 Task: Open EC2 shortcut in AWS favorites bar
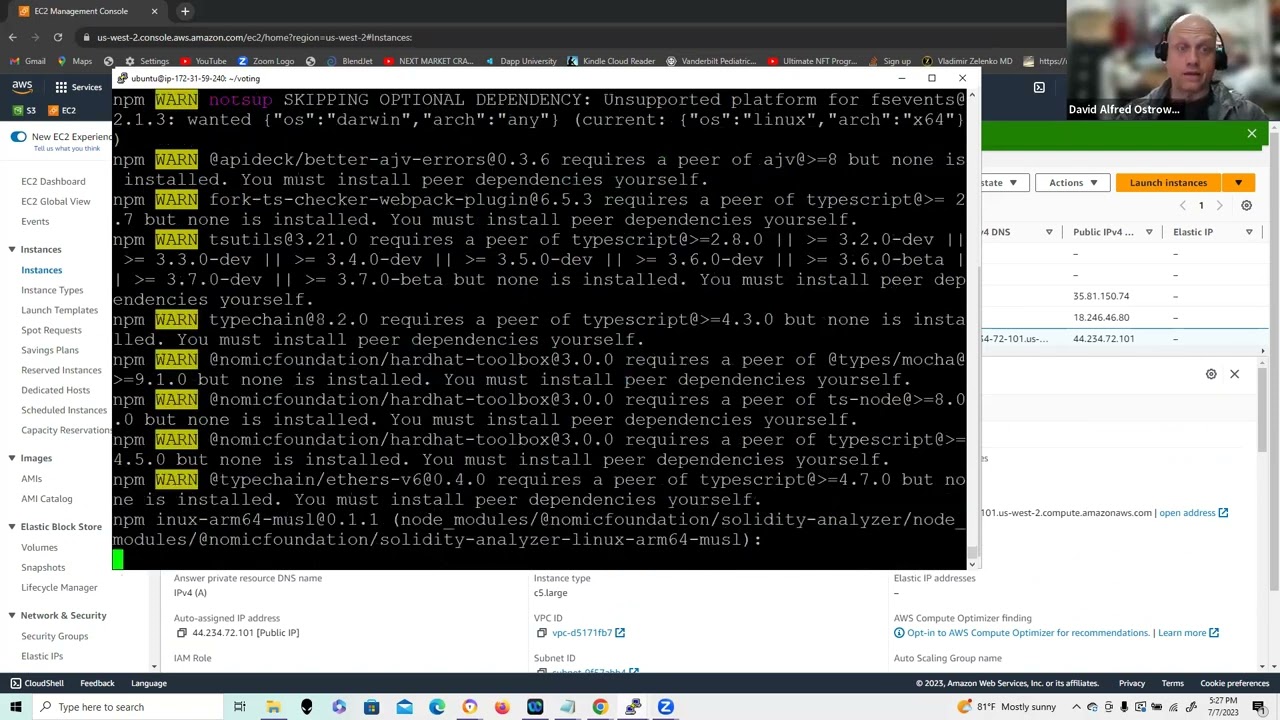[62, 110]
